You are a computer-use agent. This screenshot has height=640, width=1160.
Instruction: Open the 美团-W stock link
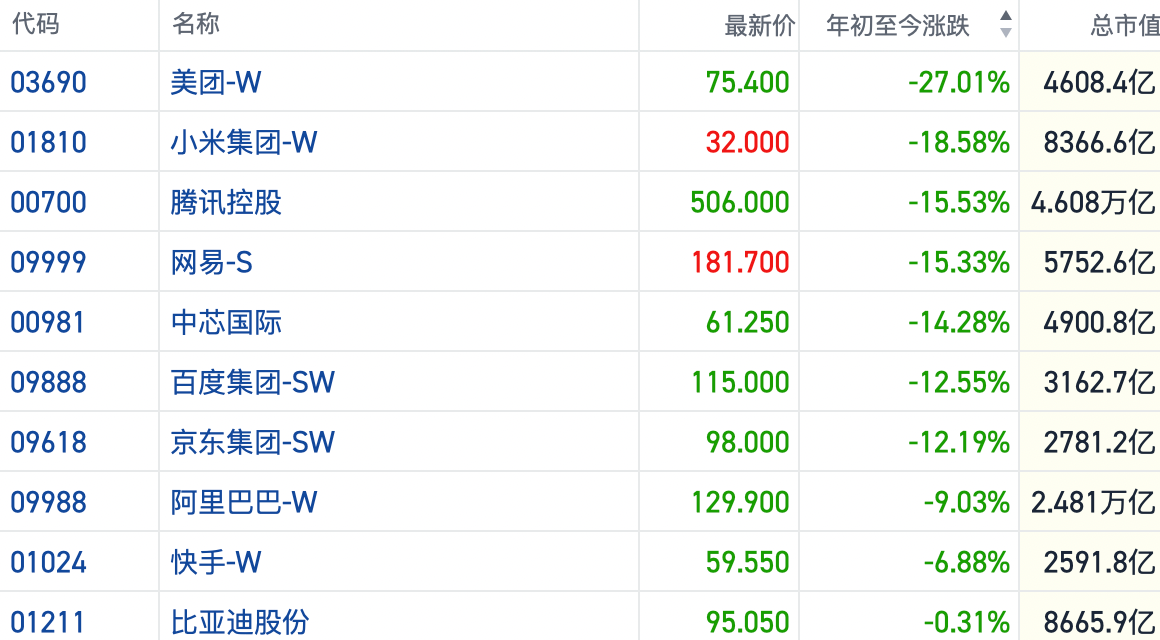[x=216, y=82]
